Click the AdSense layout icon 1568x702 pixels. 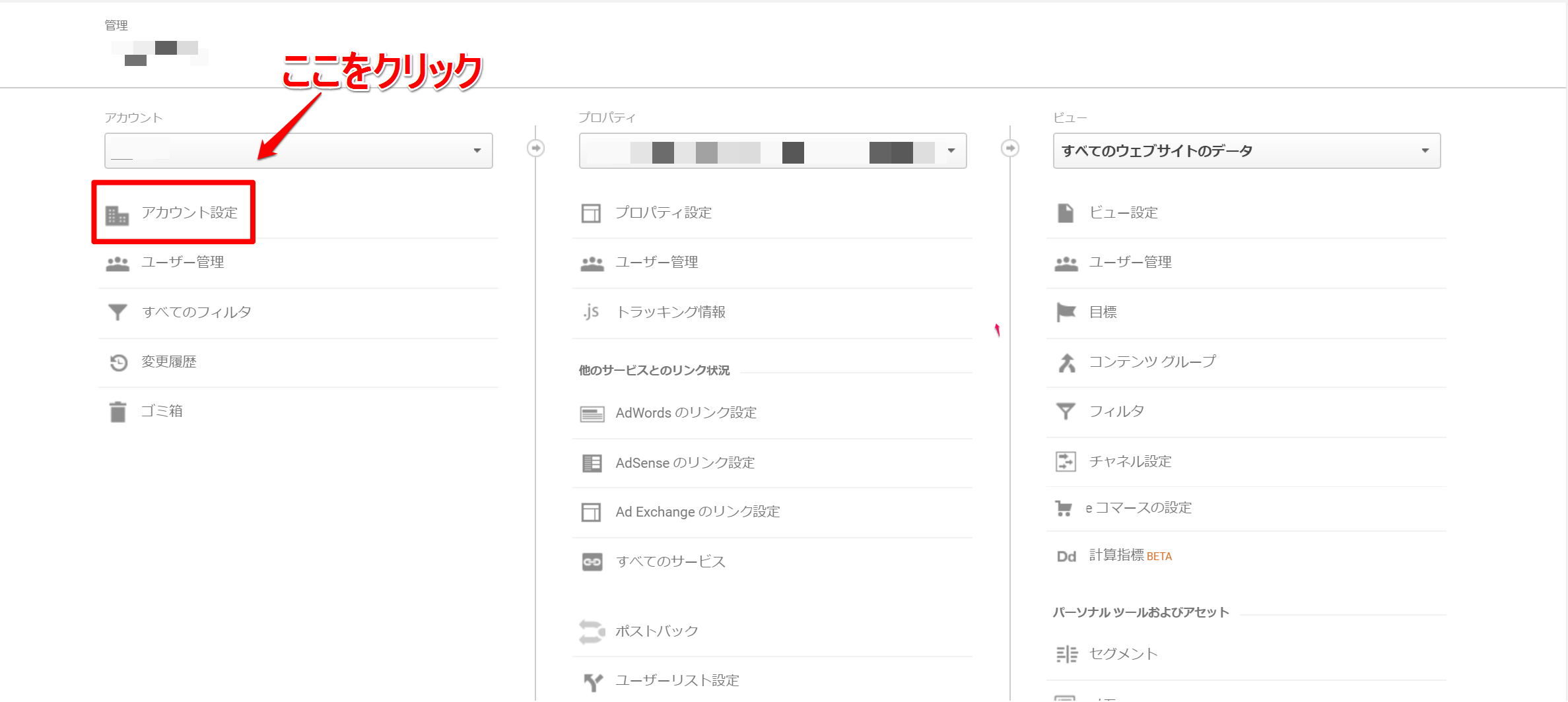tap(592, 463)
